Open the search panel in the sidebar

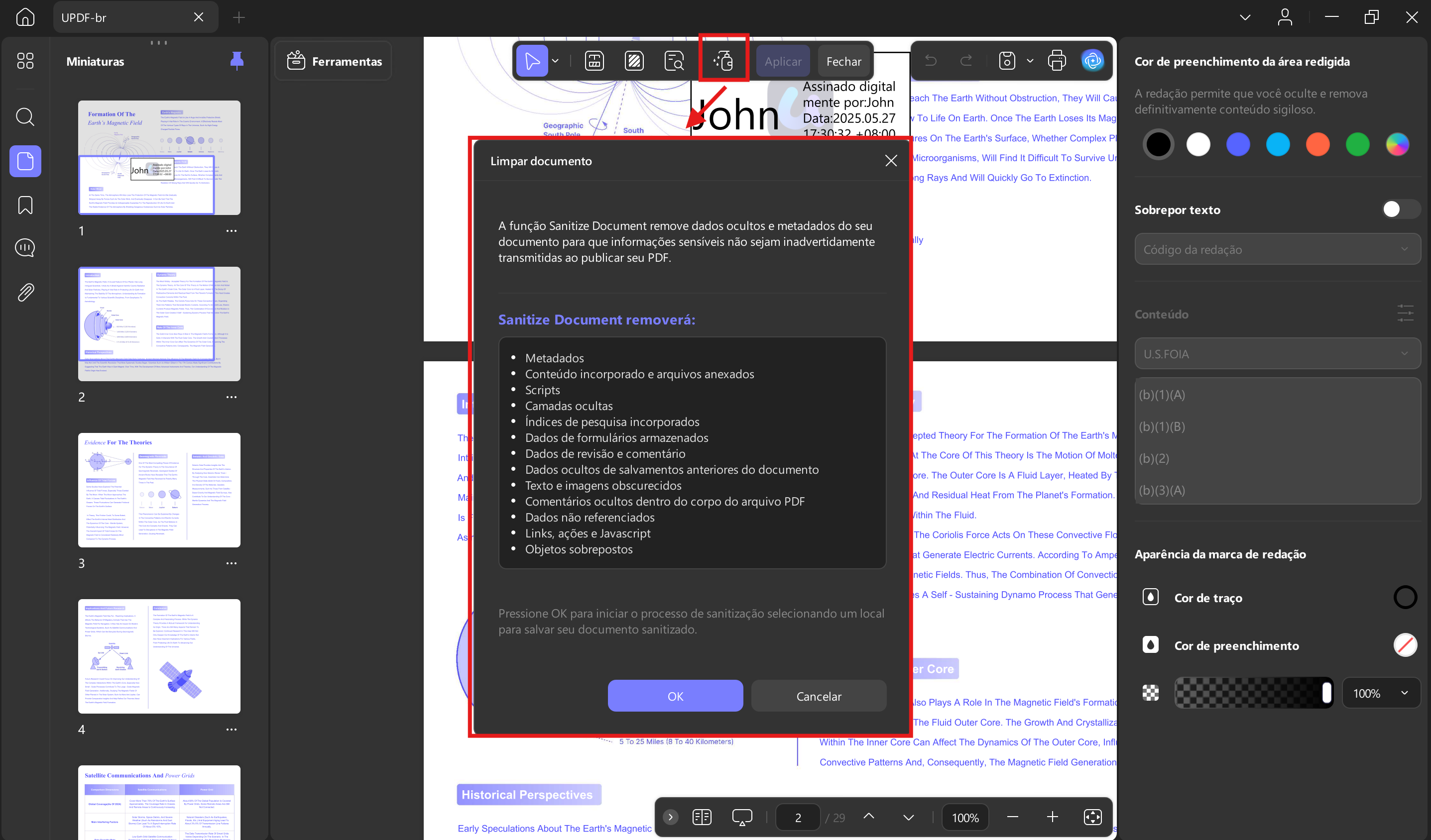pyautogui.click(x=25, y=116)
